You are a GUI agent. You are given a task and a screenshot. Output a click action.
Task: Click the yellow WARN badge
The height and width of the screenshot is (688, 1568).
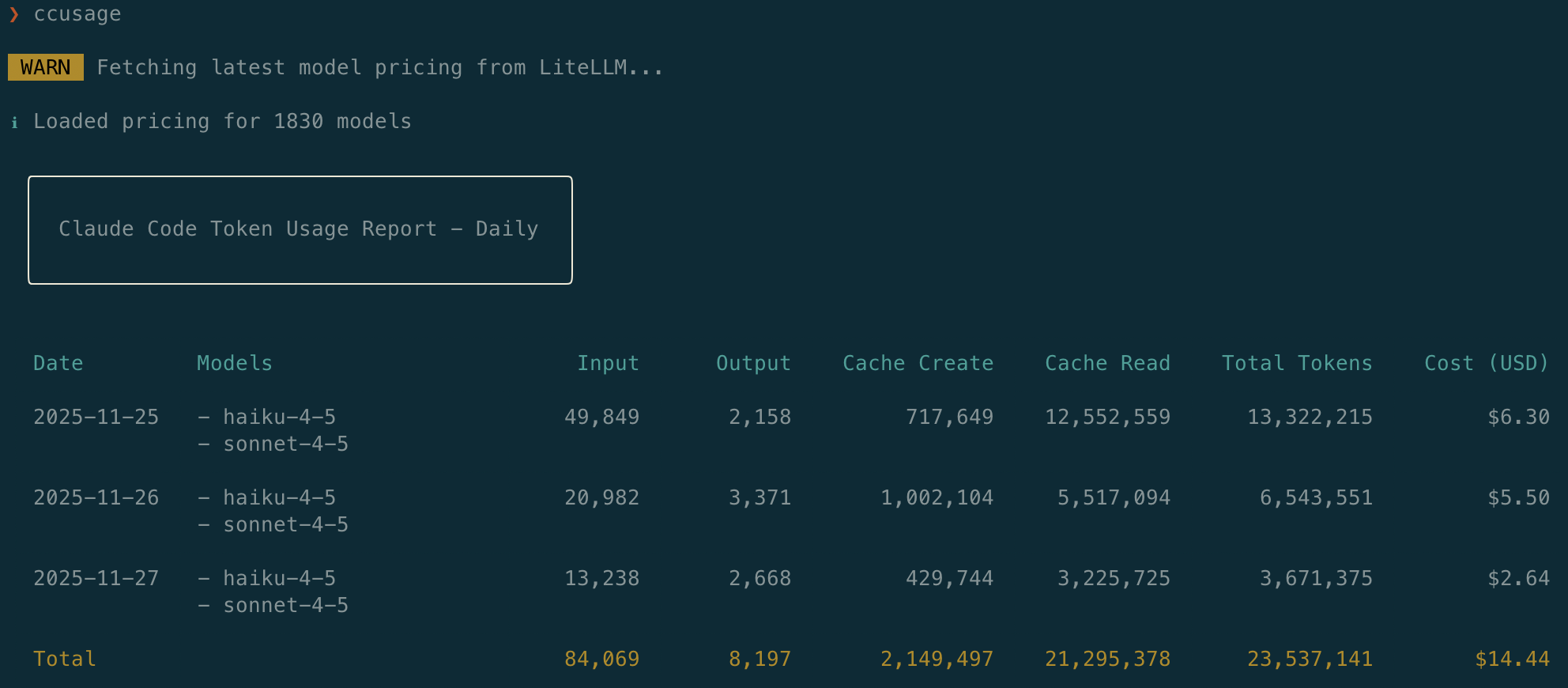45,68
